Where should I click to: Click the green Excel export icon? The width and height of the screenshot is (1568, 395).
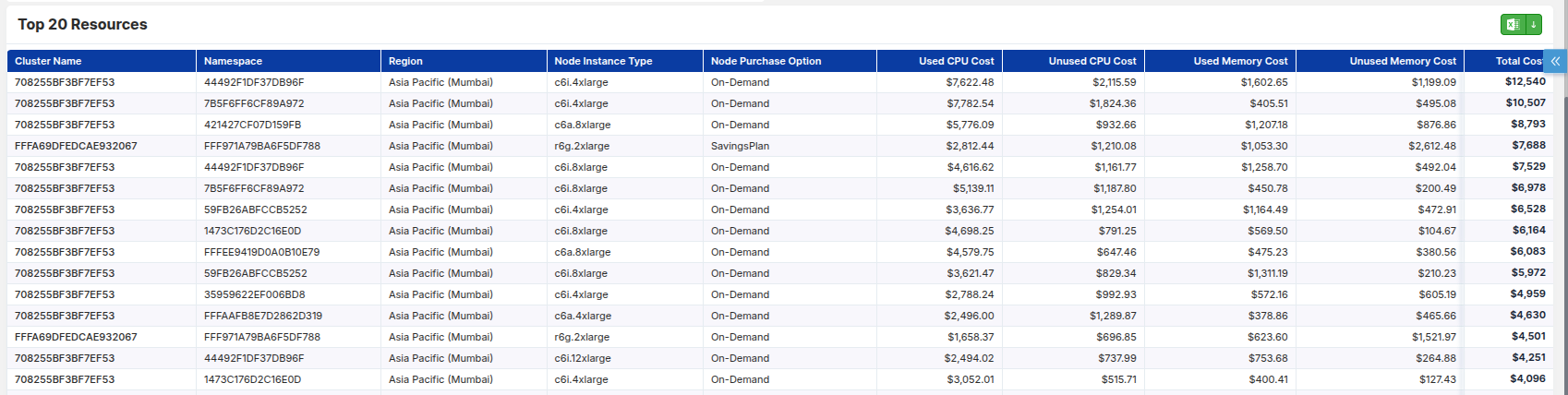tap(1513, 25)
